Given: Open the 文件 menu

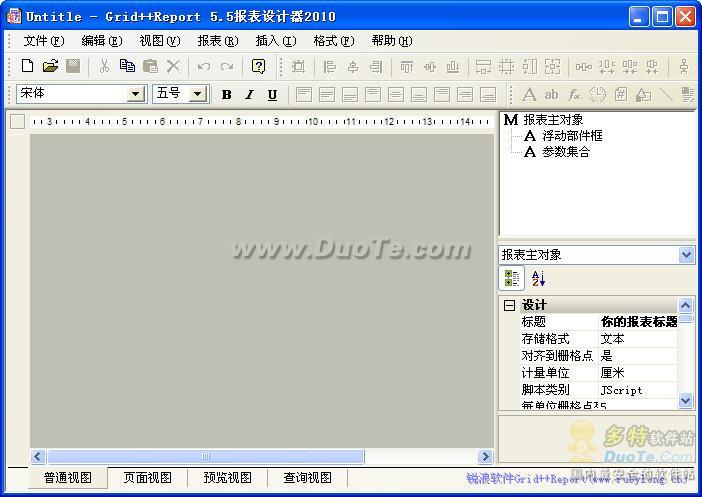Looking at the screenshot, I should tap(43, 41).
